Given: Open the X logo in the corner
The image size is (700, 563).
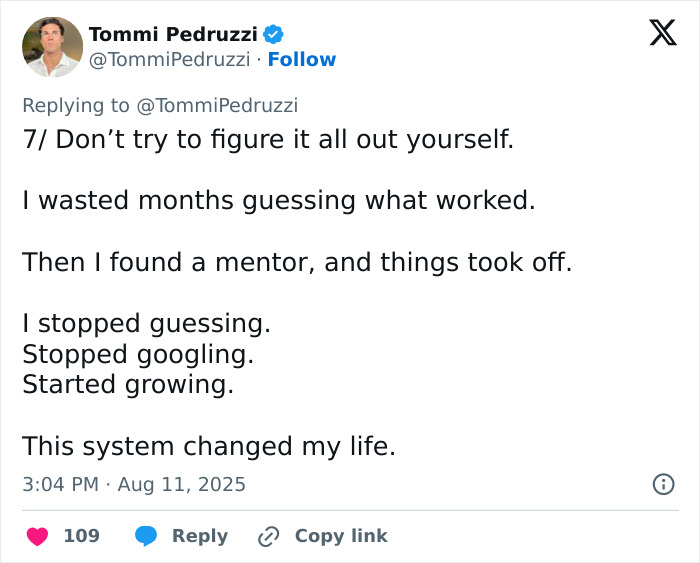Looking at the screenshot, I should pyautogui.click(x=662, y=33).
